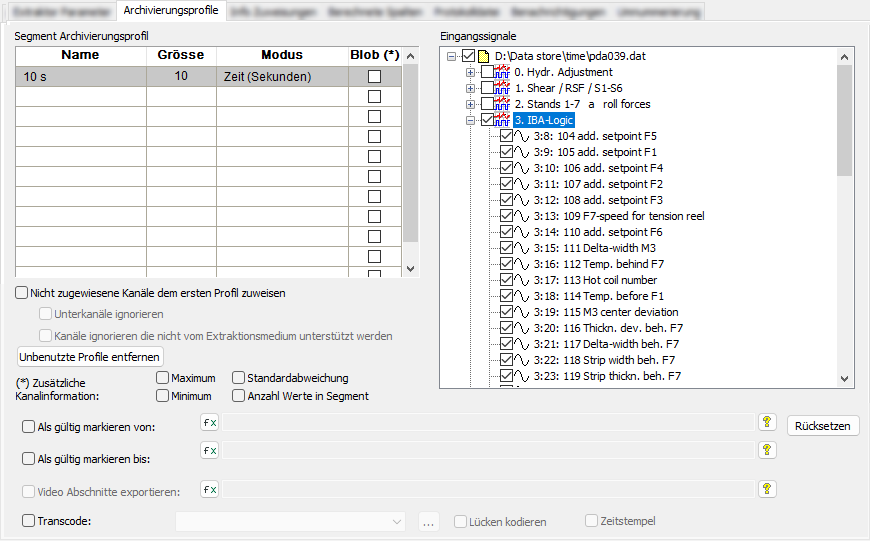
Task: Check the Maximum channel information option
Action: point(163,378)
